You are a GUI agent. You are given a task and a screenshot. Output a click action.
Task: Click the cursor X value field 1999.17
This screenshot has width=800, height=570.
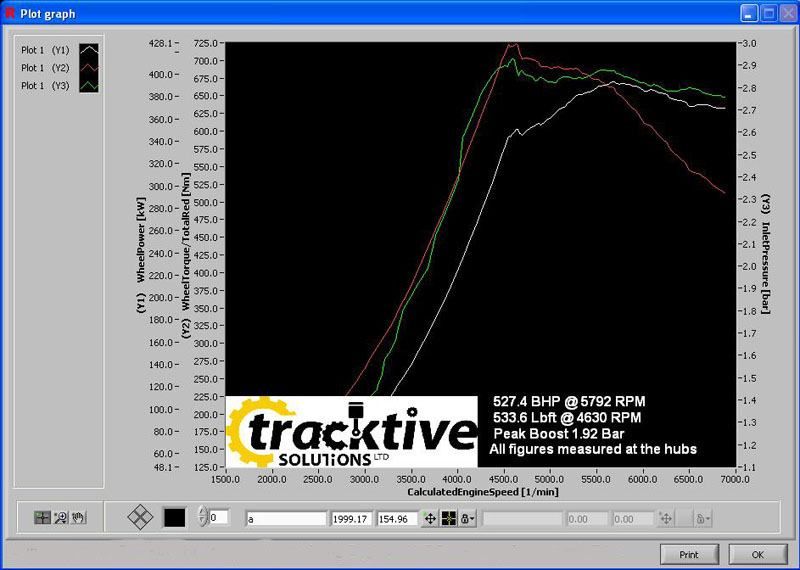[x=351, y=519]
